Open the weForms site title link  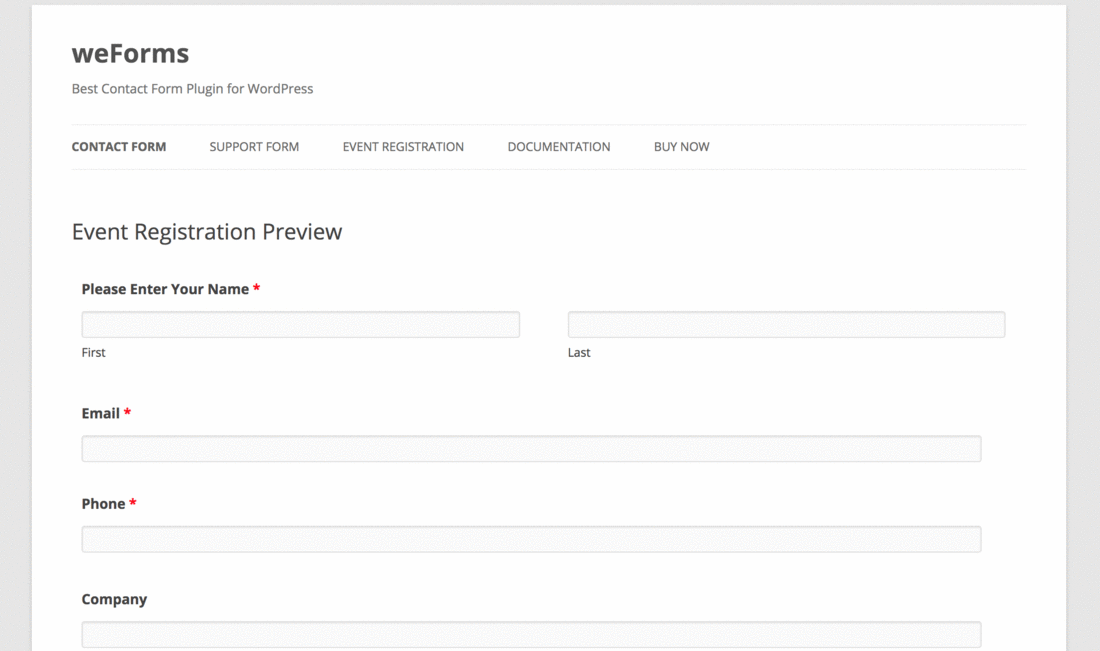click(130, 53)
